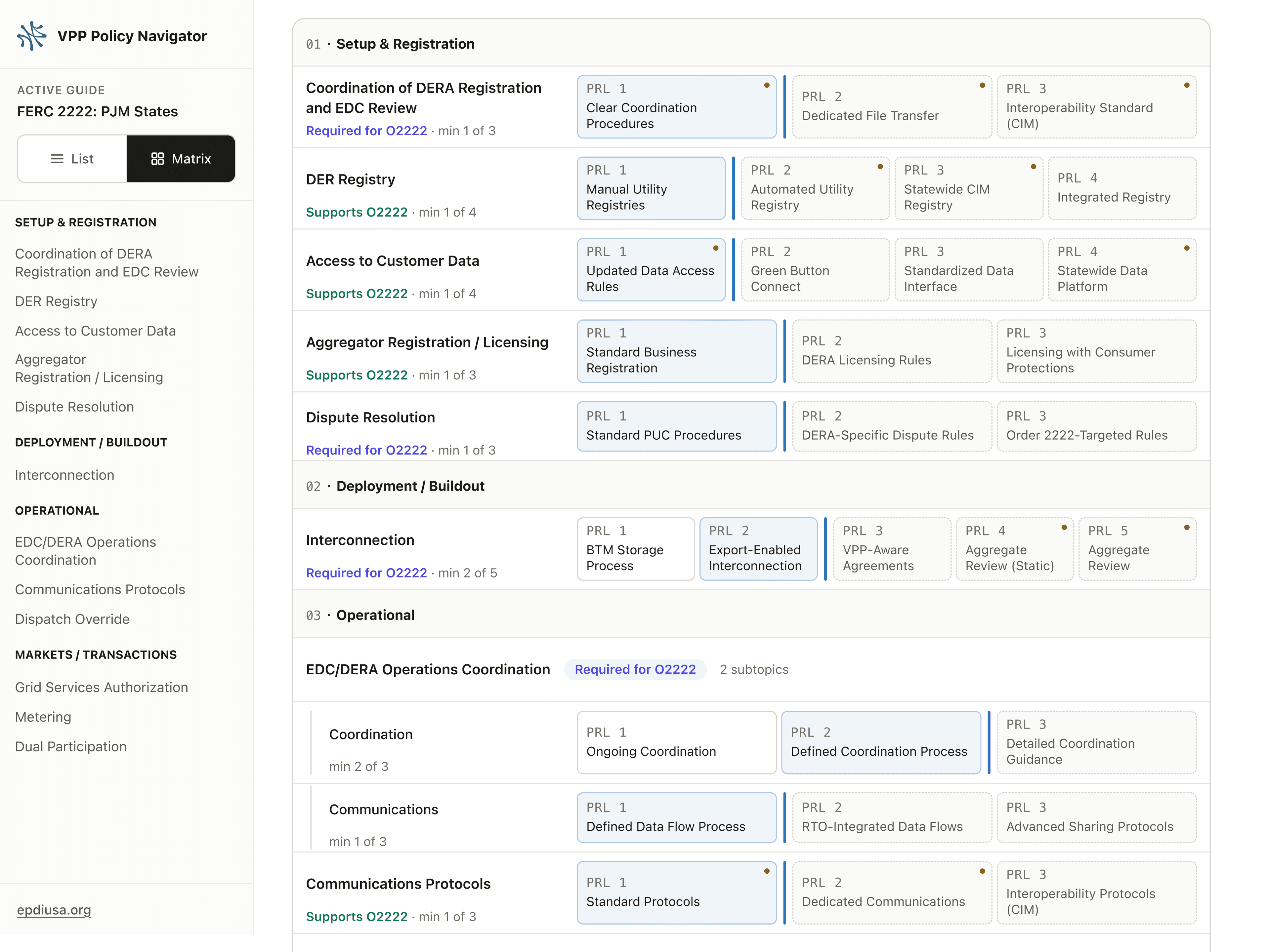Switch to List view
This screenshot has height=952, width=1270.
(x=72, y=159)
